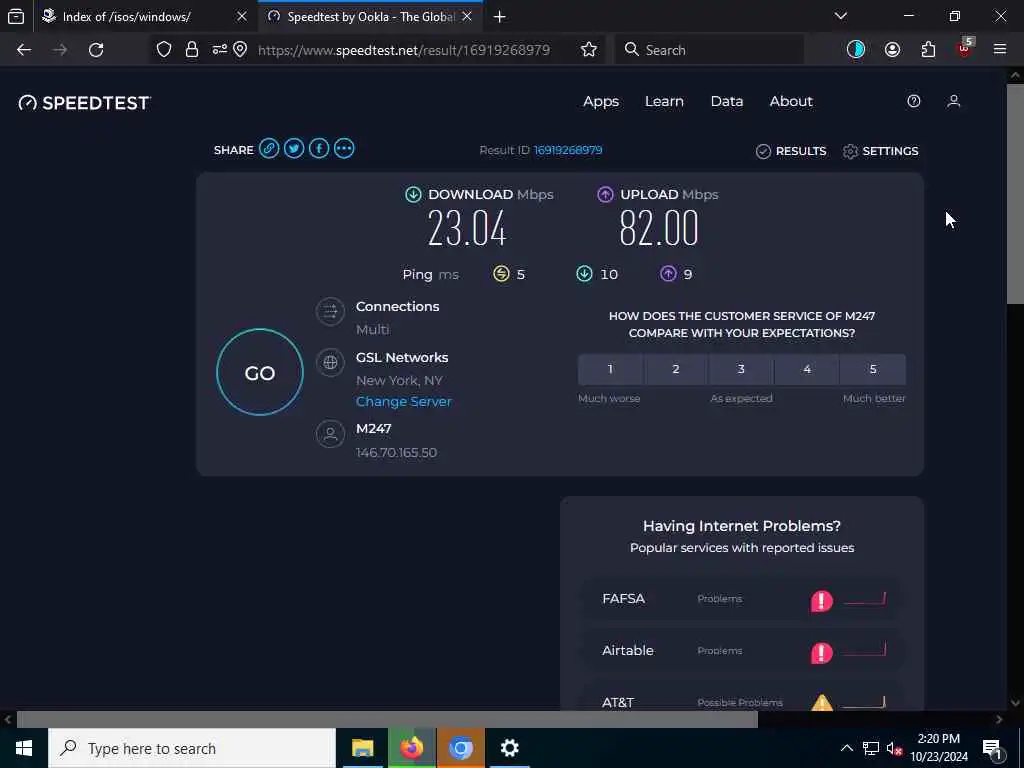Rate M247 customer service 3
1024x768 pixels.
tap(741, 369)
